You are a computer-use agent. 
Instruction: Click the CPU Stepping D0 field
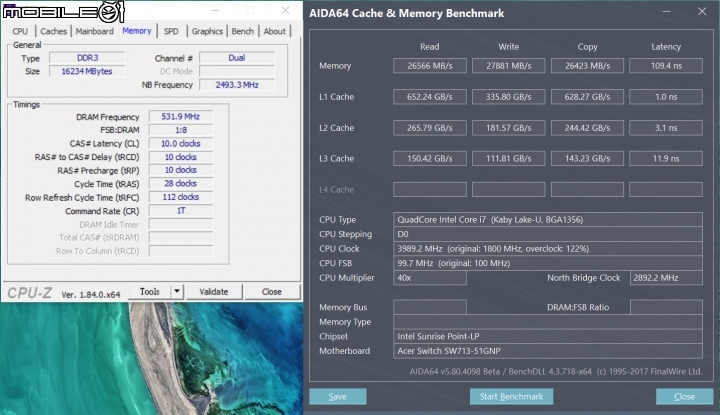coord(548,234)
